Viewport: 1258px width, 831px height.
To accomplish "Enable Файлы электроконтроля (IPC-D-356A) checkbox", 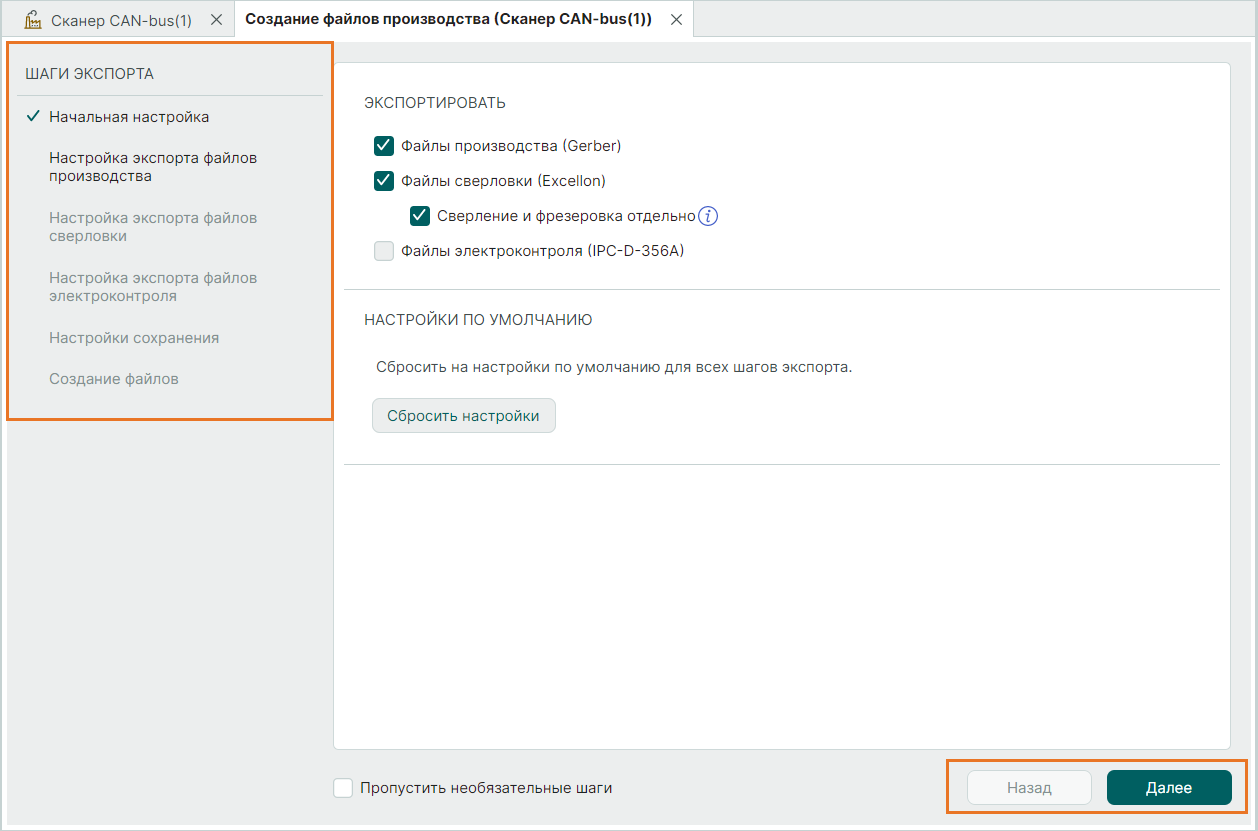I will click(x=384, y=251).
